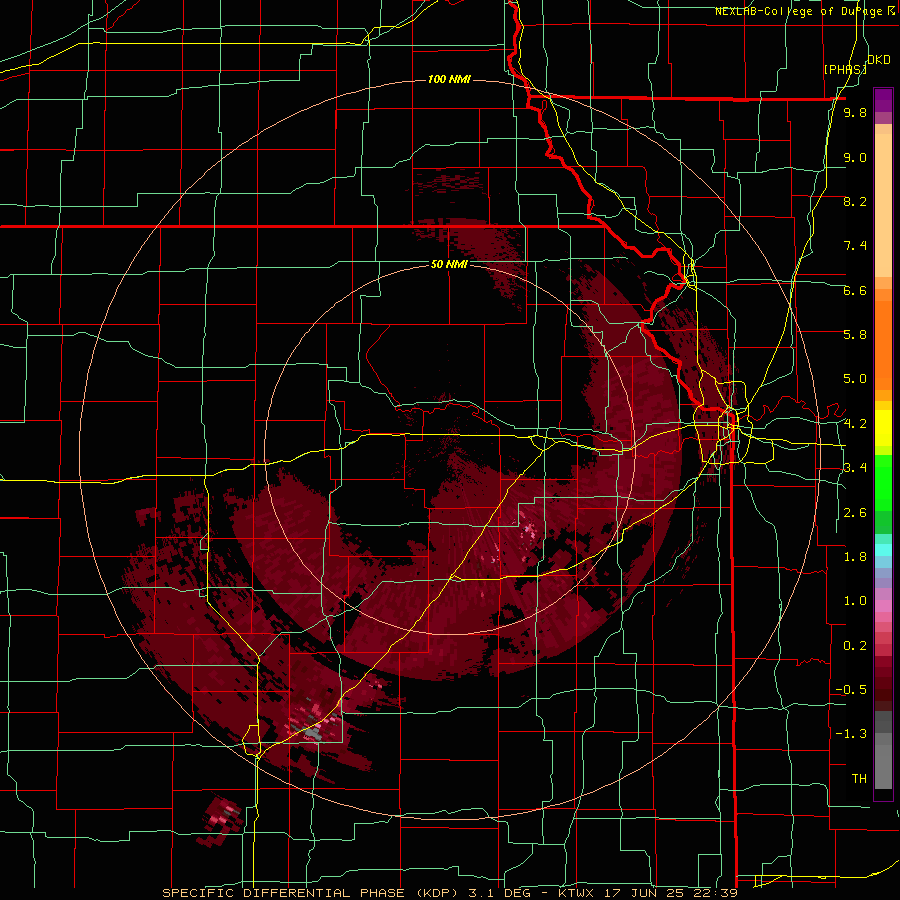Pick the yellow band on color bar
Viewport: 900px width, 900px height.
pyautogui.click(x=883, y=428)
